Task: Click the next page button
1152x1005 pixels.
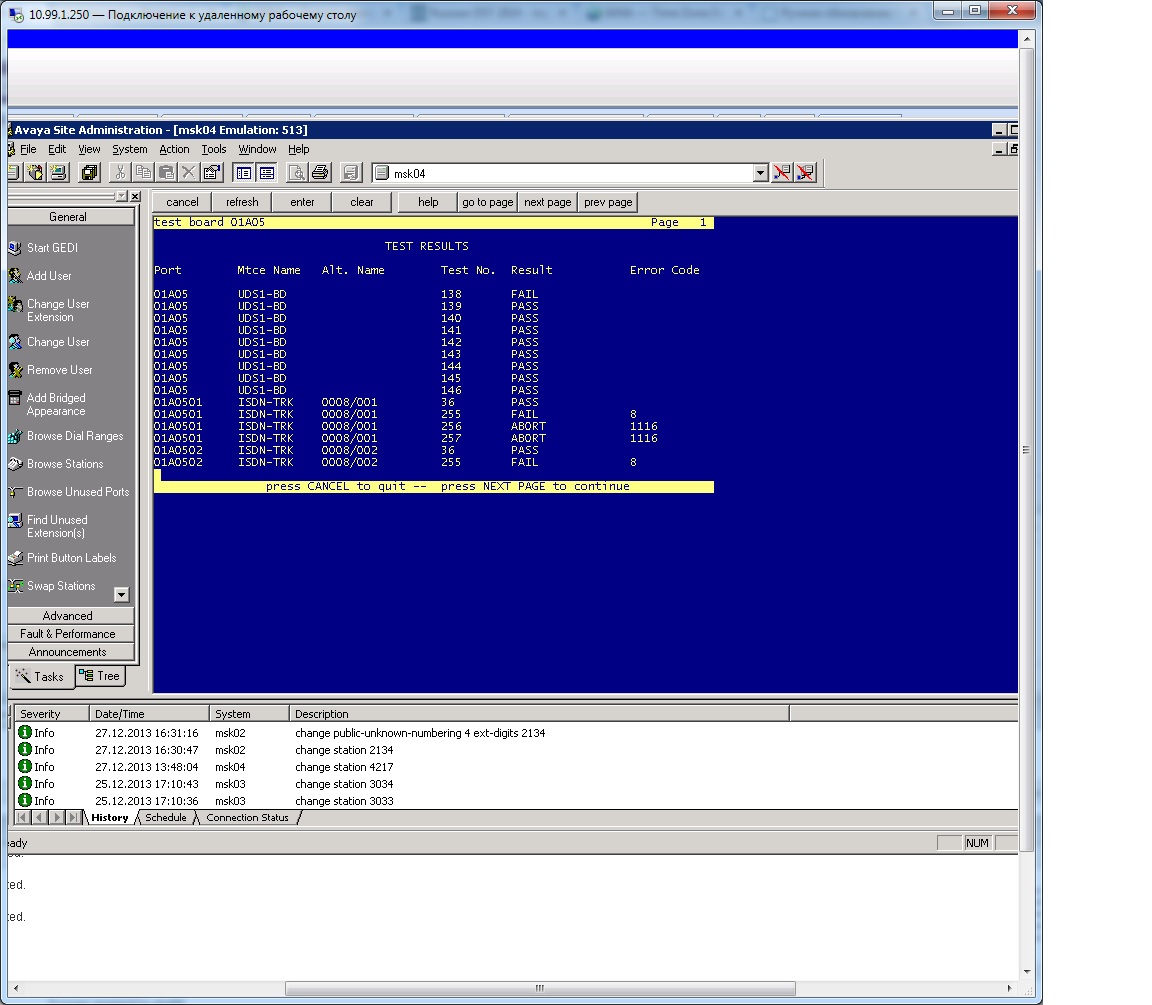Action: (547, 202)
